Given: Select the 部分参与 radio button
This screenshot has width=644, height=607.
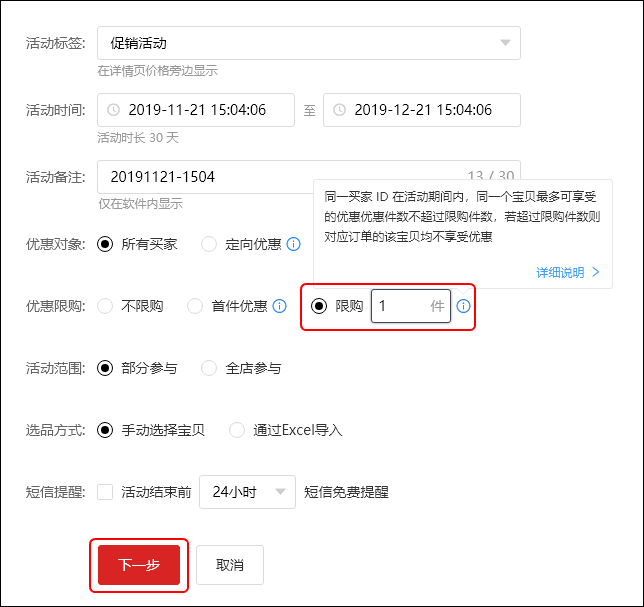Looking at the screenshot, I should point(105,368).
